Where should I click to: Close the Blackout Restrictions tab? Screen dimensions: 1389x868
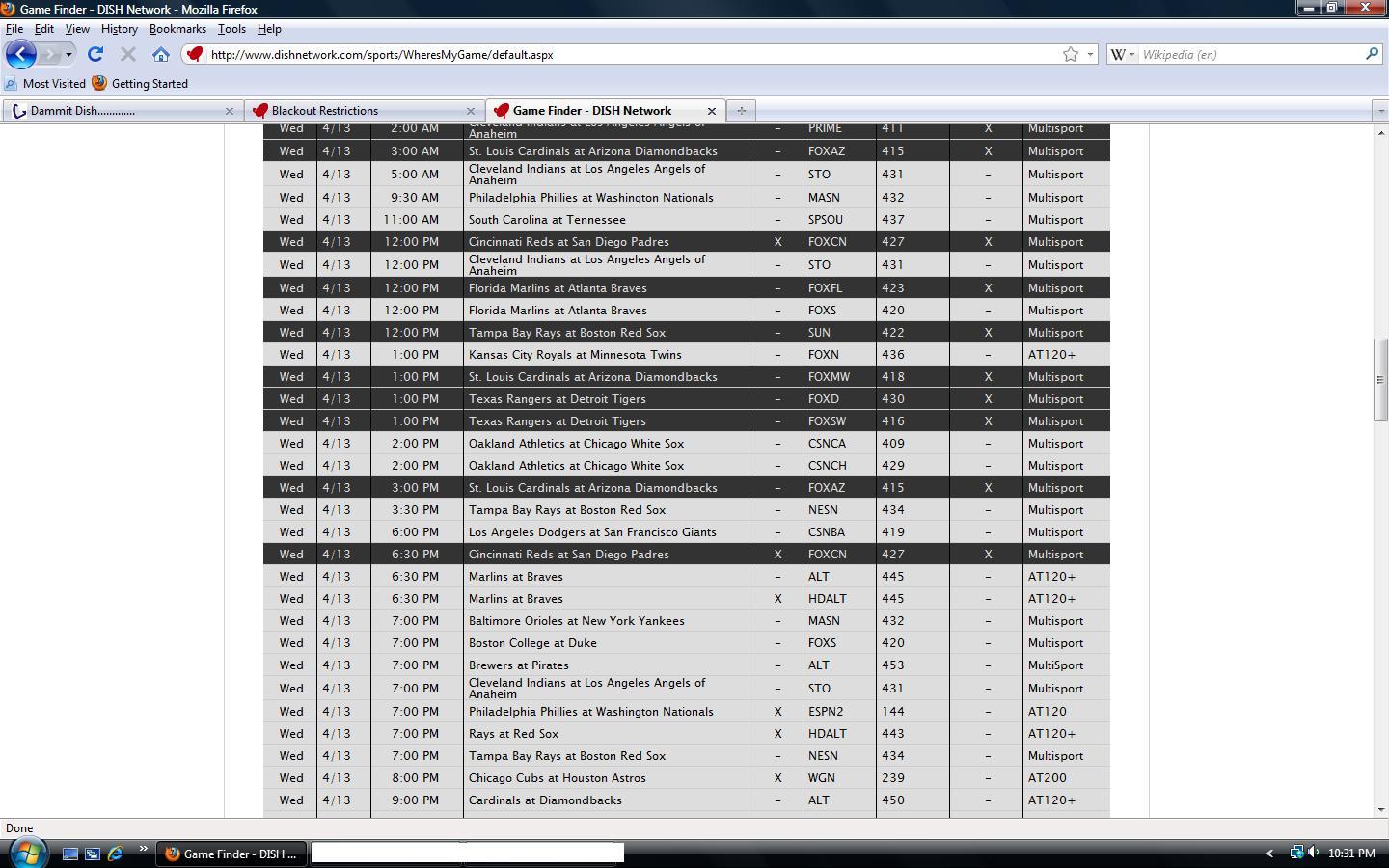(471, 111)
